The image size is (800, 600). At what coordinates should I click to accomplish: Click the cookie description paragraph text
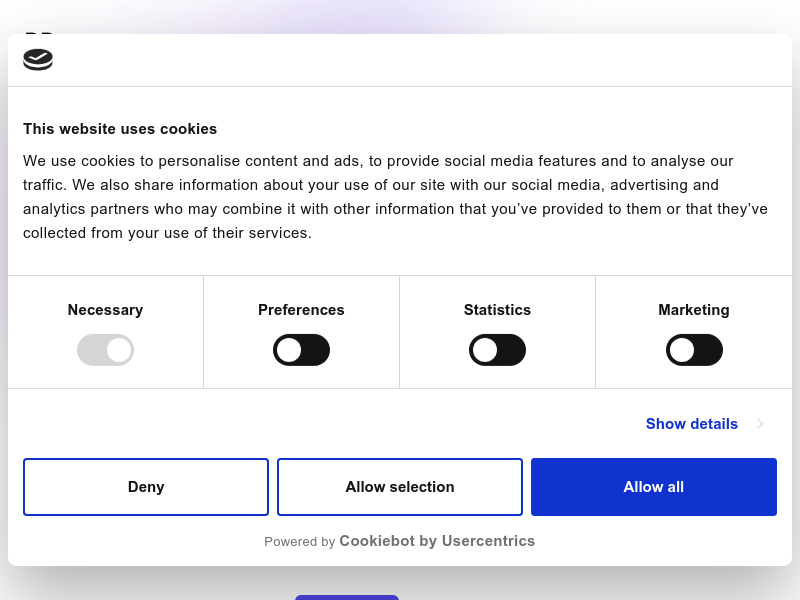(395, 197)
